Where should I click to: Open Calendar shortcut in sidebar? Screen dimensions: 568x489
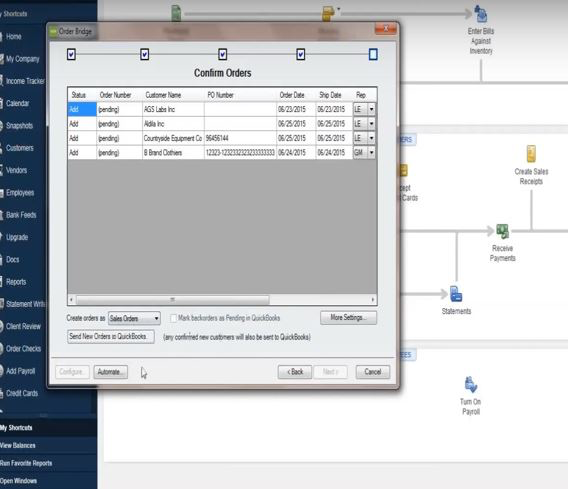coord(17,103)
